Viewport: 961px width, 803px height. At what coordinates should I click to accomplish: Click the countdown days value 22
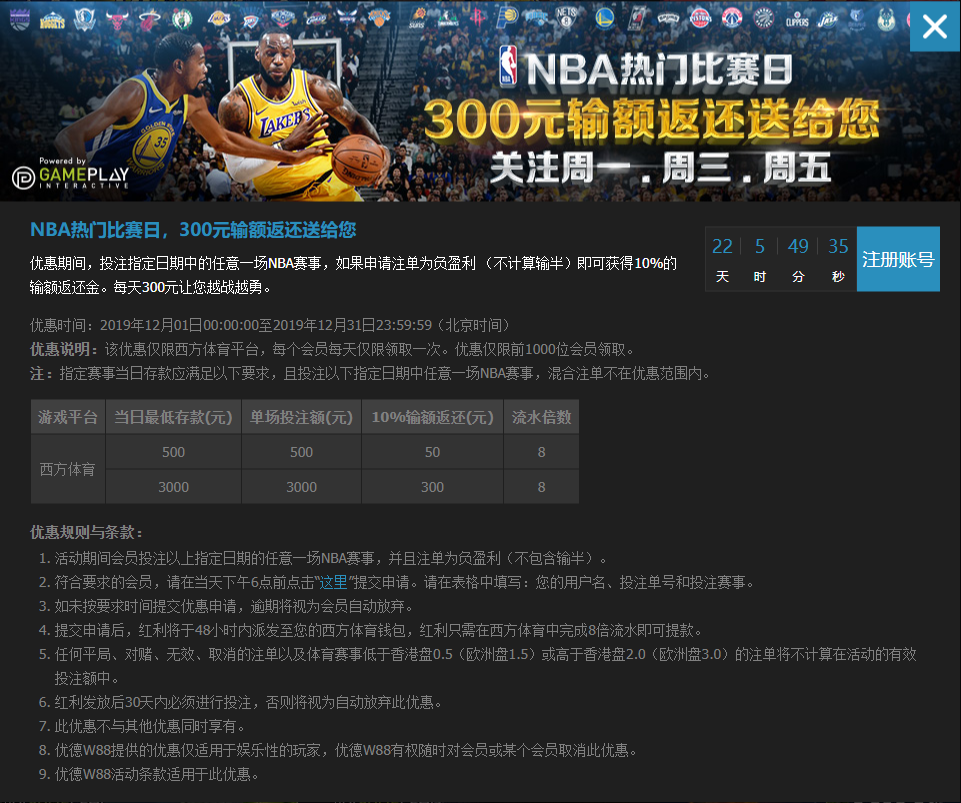coord(722,246)
